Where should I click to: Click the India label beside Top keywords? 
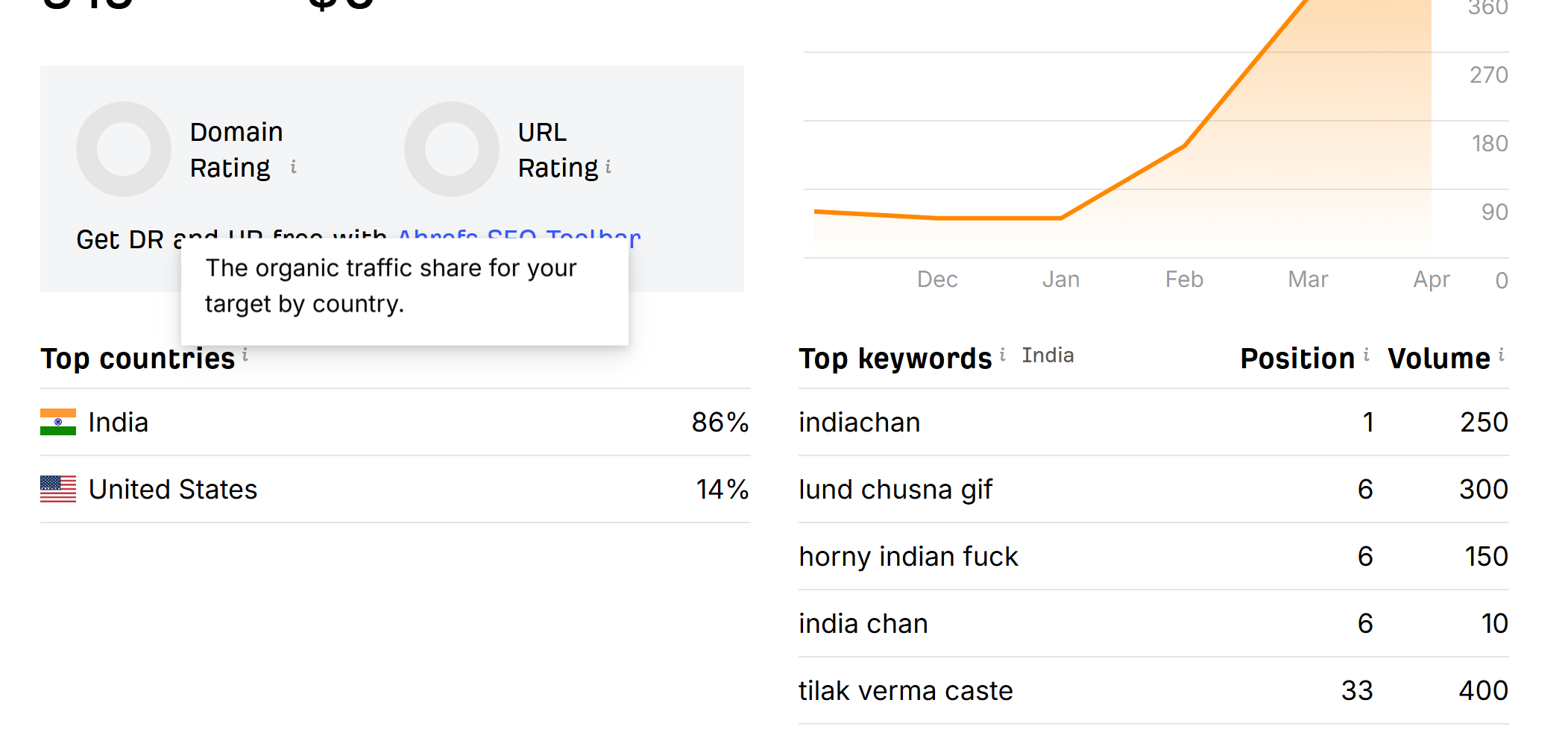(x=1048, y=356)
